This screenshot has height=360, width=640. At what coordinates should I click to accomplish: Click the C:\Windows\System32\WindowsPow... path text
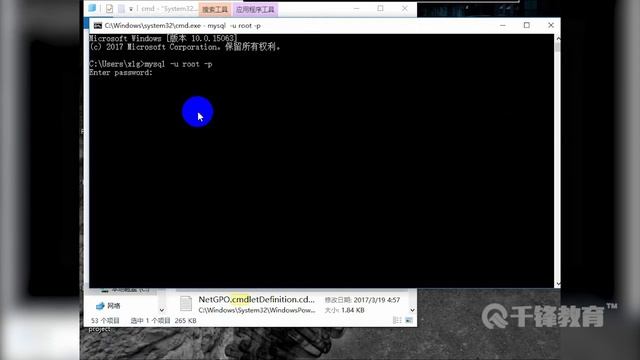[257, 310]
